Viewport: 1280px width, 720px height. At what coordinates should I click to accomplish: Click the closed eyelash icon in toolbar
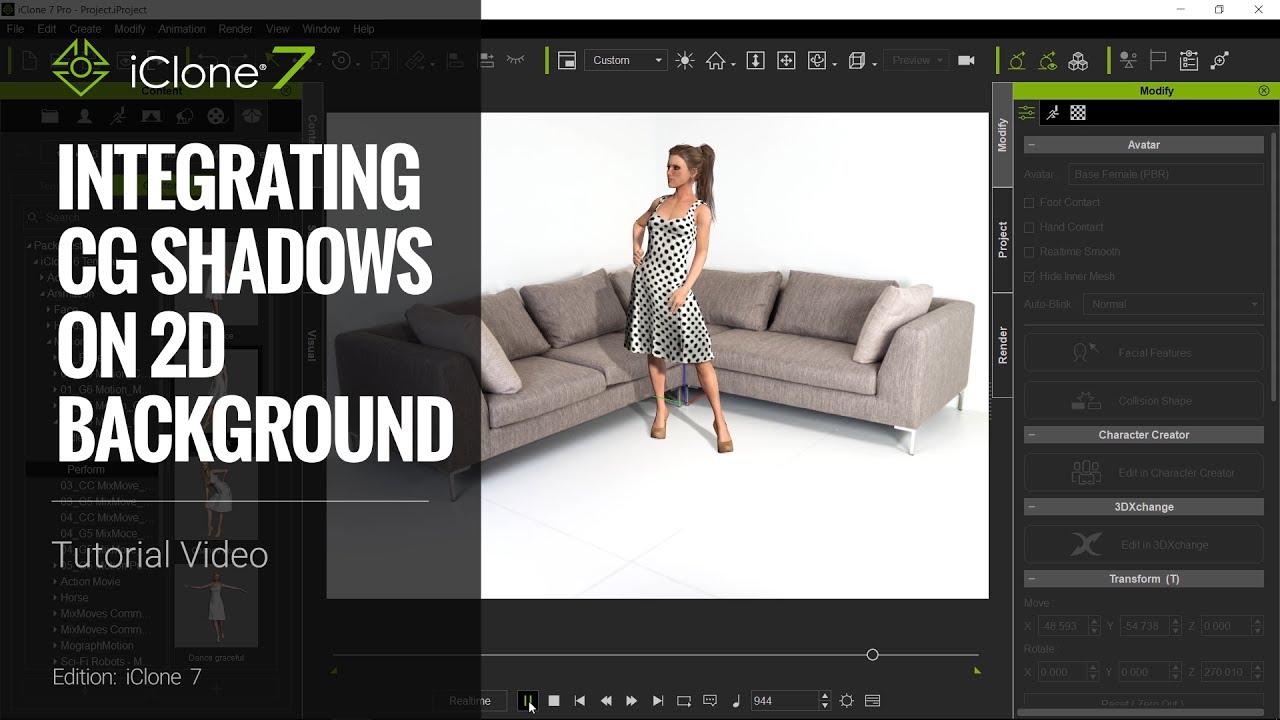516,61
